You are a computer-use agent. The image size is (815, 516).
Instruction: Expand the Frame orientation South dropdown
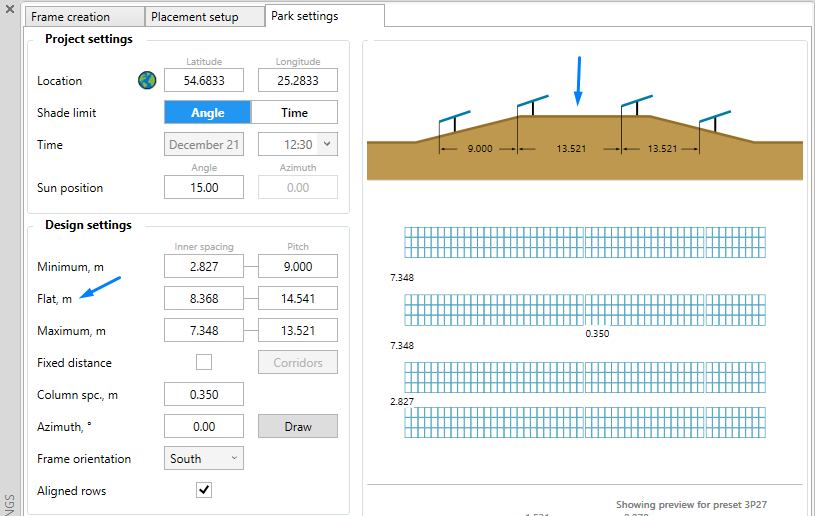tap(204, 458)
